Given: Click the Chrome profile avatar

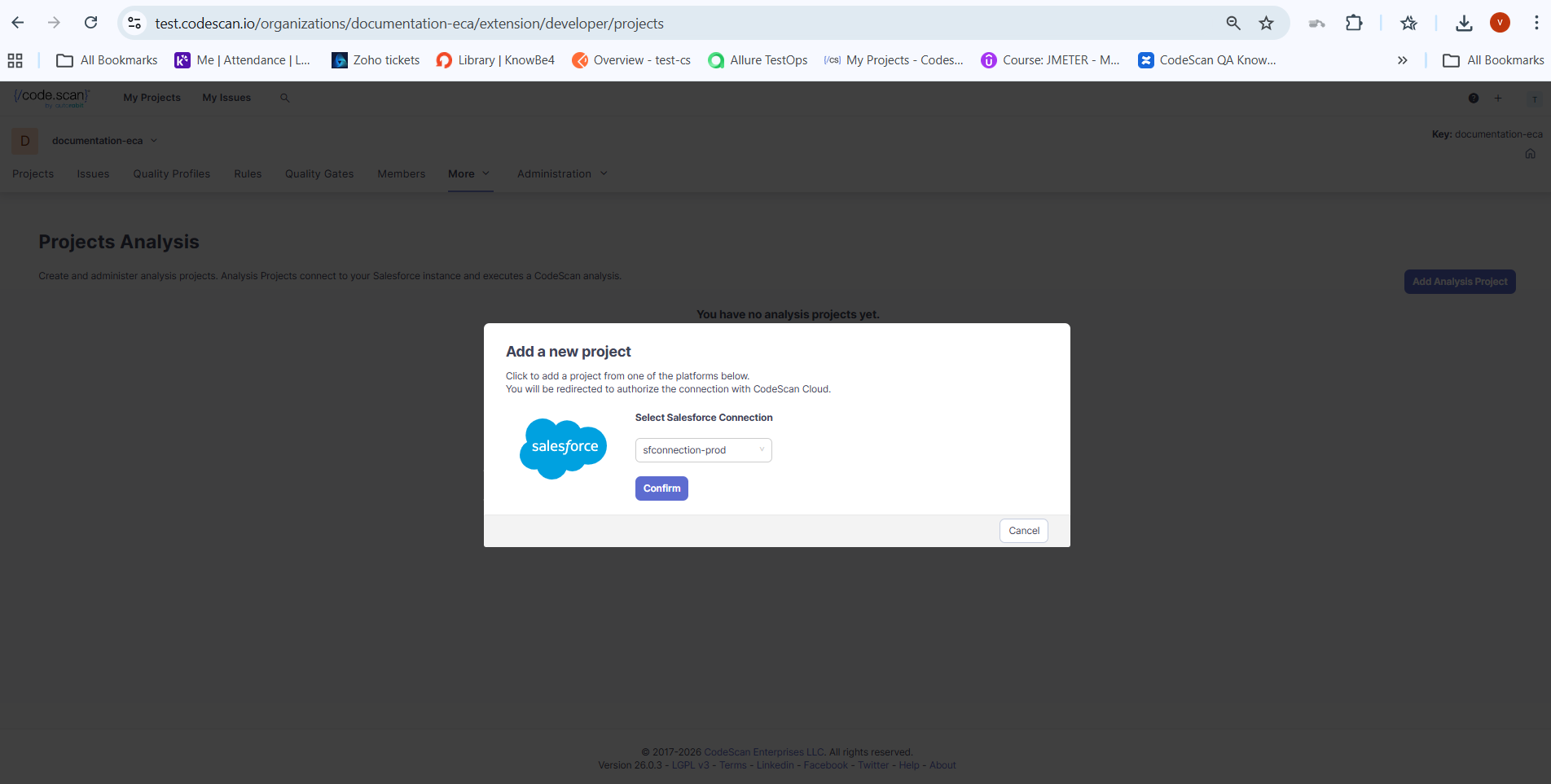Looking at the screenshot, I should click(1500, 23).
